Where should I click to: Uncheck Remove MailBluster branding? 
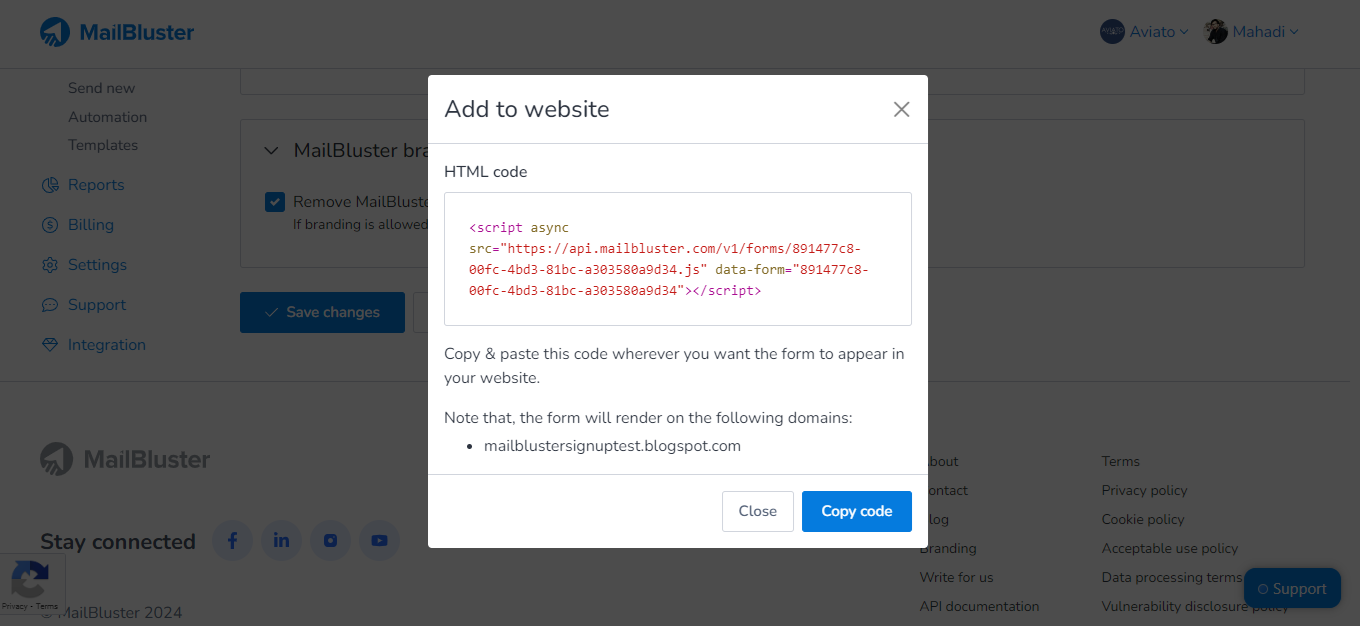pyautogui.click(x=274, y=202)
